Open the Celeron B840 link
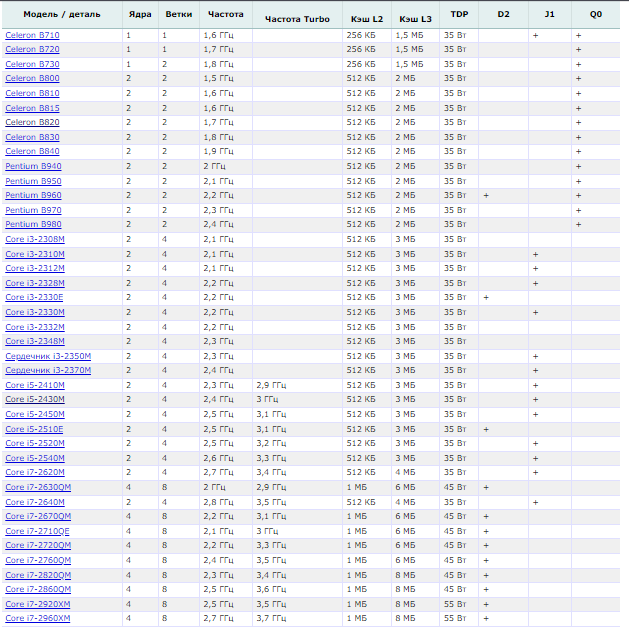 click(x=32, y=151)
